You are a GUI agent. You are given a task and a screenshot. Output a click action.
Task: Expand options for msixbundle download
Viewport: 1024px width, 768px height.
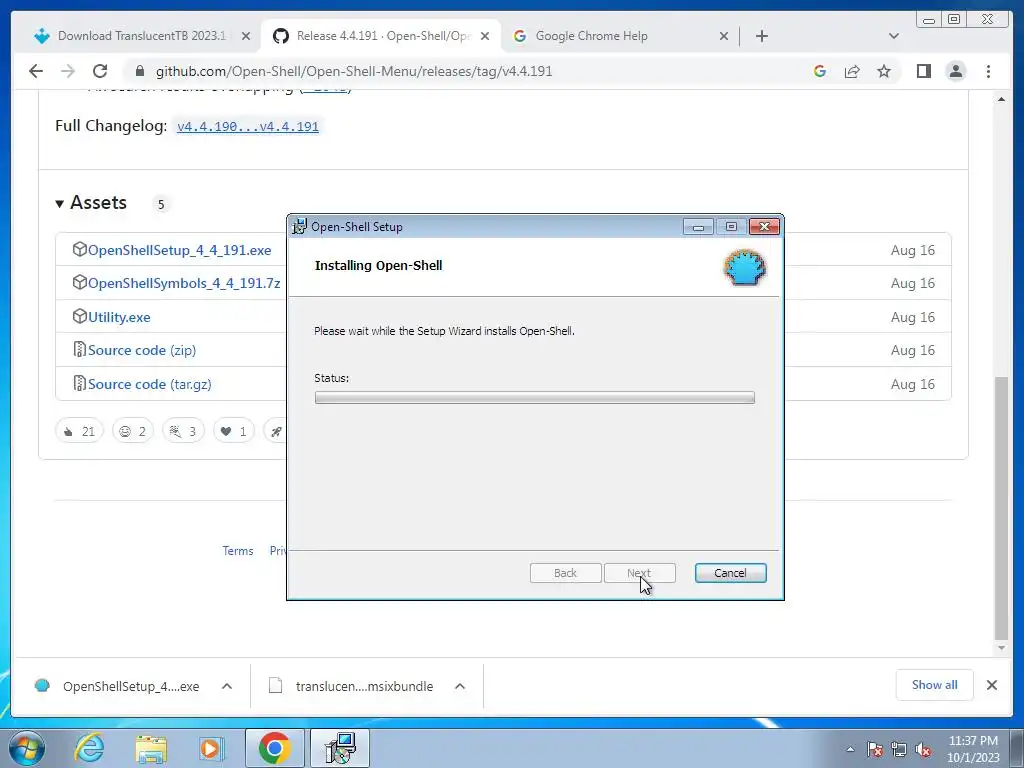(460, 686)
